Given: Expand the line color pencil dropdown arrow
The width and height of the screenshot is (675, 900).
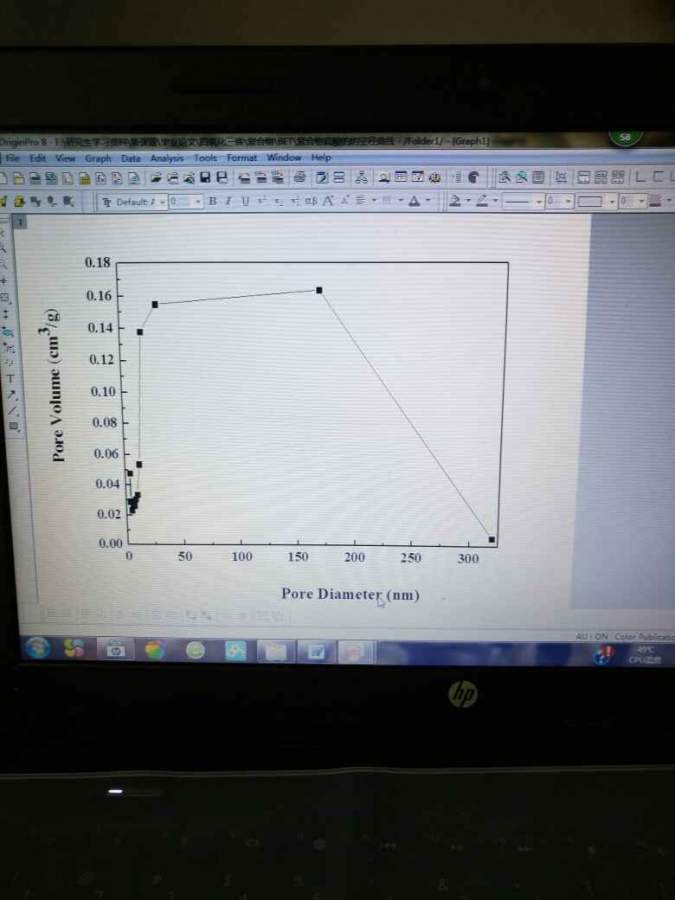Looking at the screenshot, I should pyautogui.click(x=495, y=201).
